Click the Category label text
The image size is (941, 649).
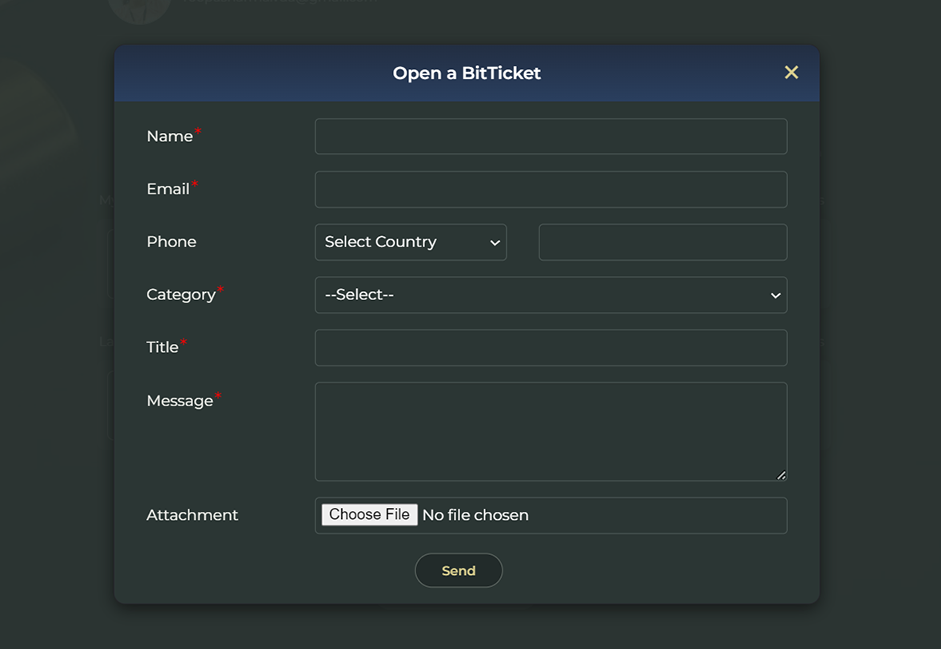181,295
